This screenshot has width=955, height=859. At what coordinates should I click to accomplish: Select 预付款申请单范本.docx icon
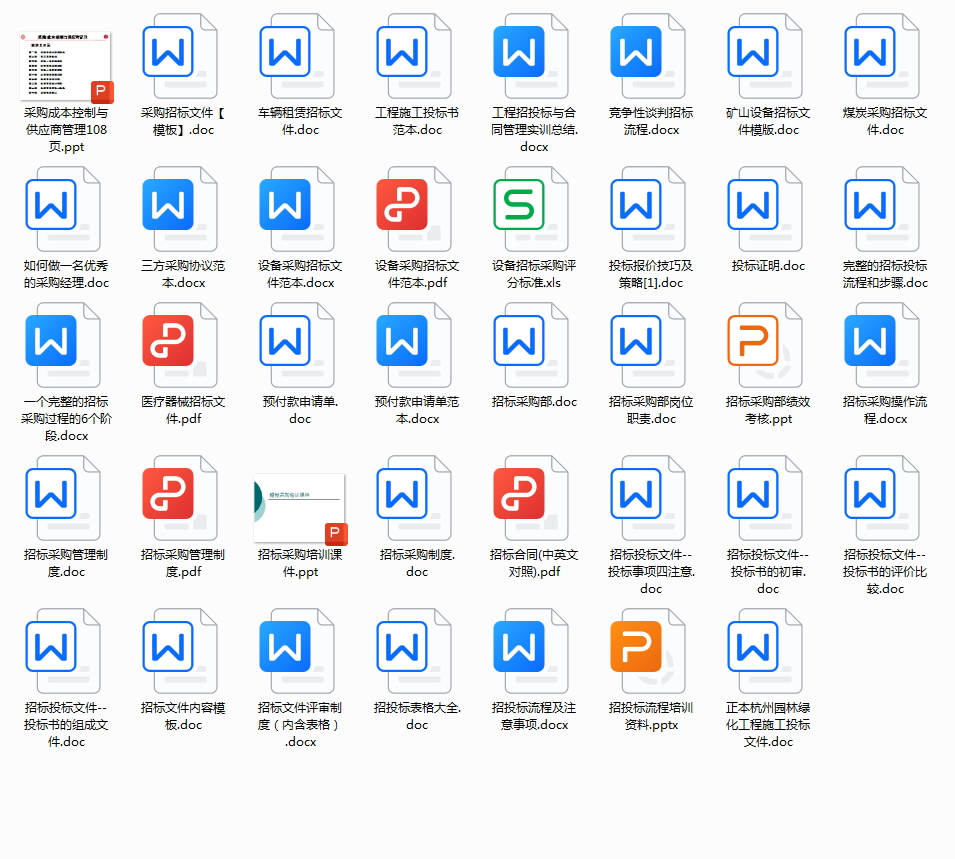pyautogui.click(x=414, y=345)
